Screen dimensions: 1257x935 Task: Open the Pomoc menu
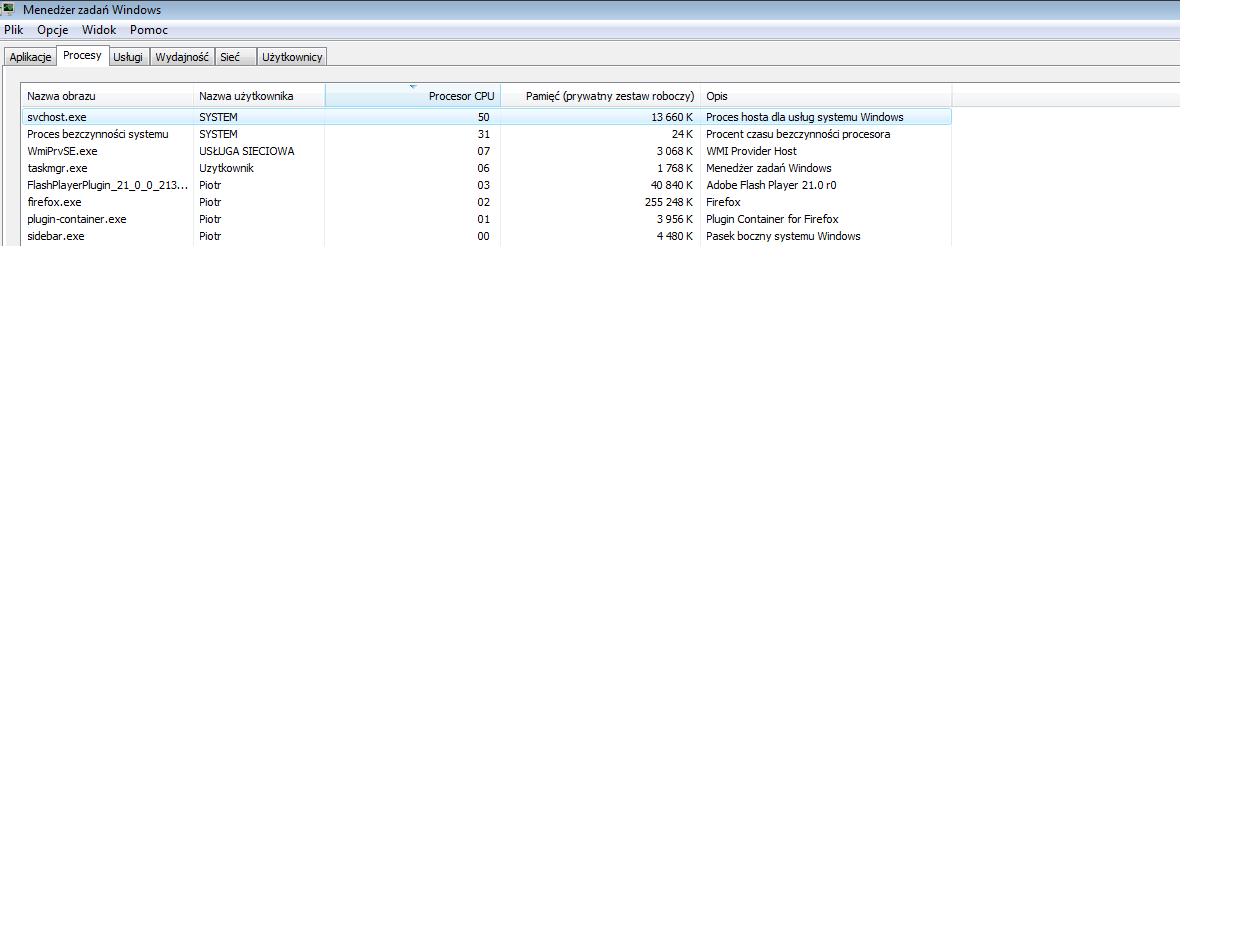[149, 30]
